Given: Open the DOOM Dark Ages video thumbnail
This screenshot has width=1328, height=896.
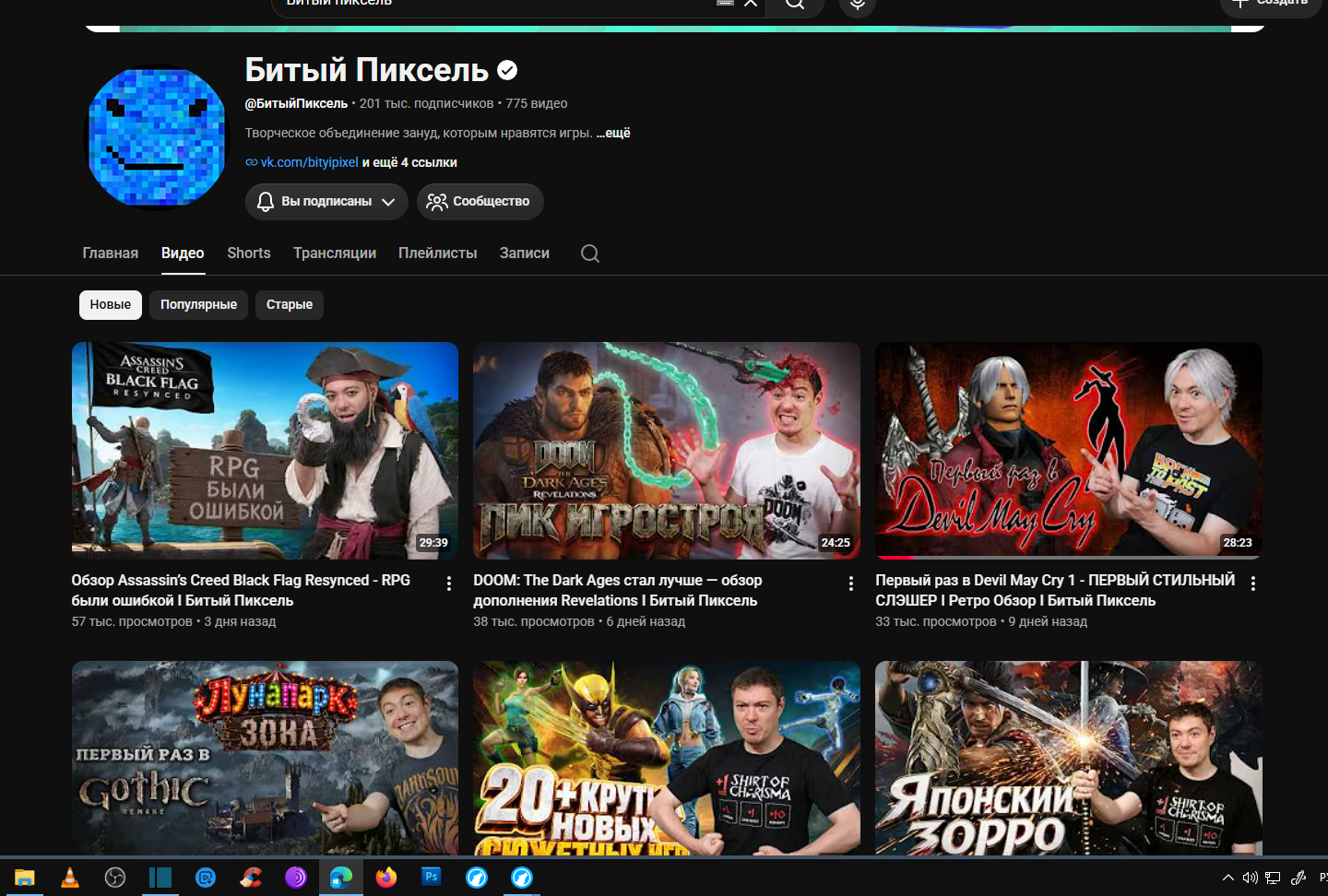Looking at the screenshot, I should (667, 451).
